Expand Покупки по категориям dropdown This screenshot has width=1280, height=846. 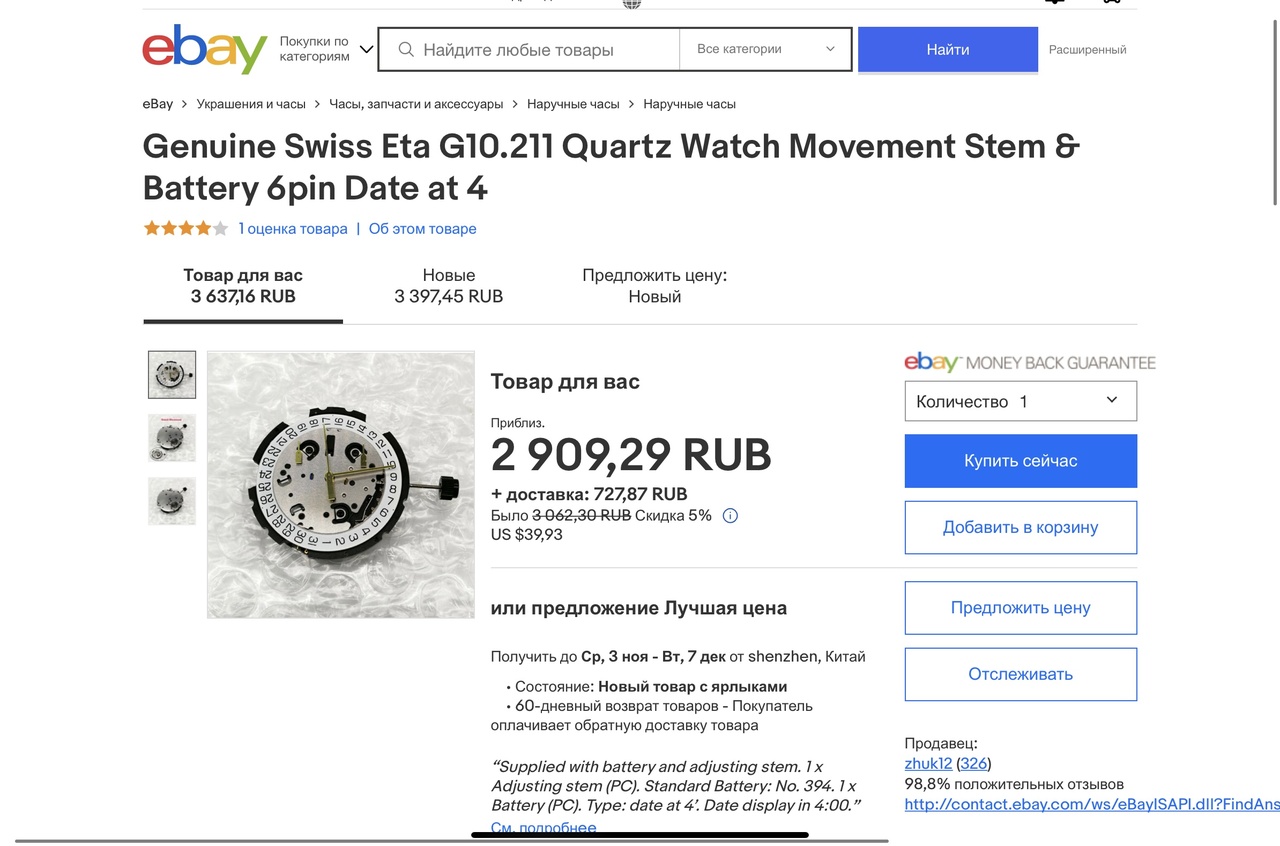click(326, 50)
